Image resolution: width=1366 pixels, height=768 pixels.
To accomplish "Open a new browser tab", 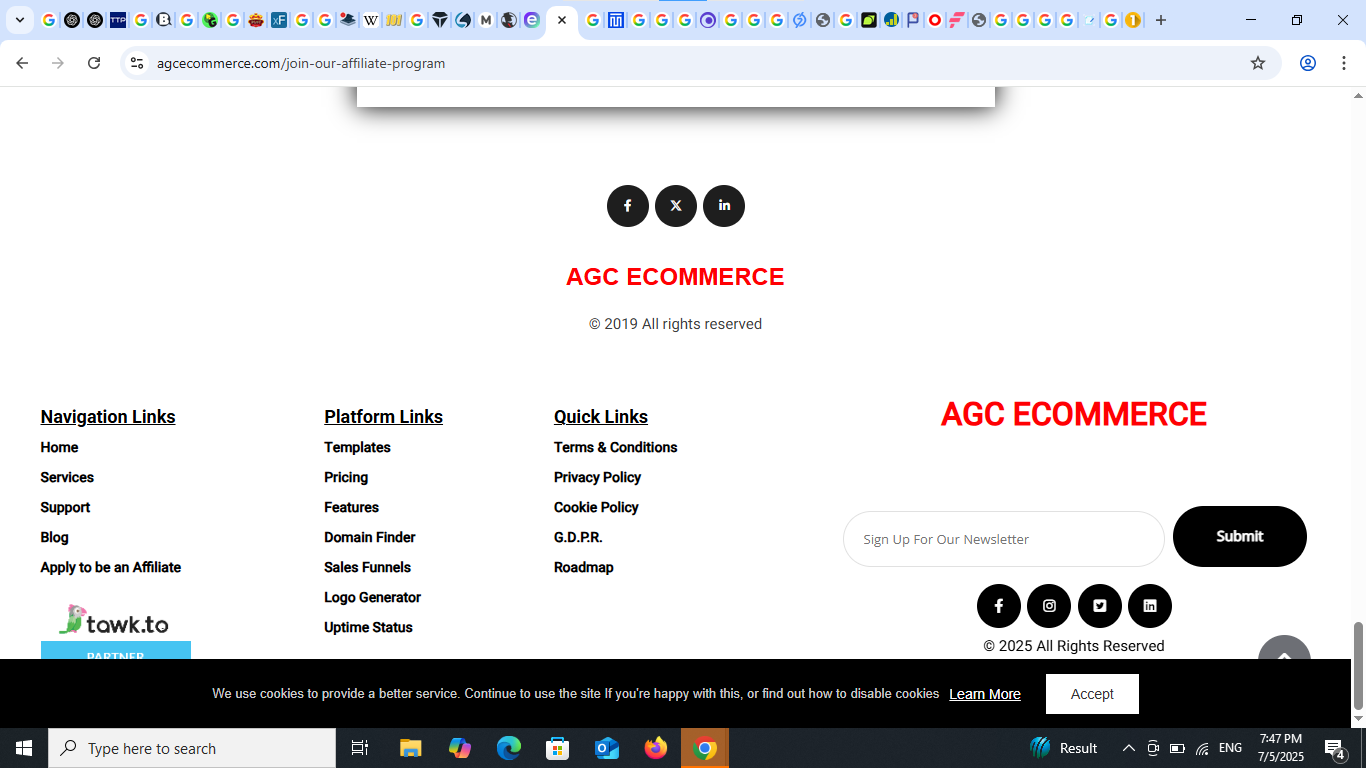I will (x=1161, y=20).
